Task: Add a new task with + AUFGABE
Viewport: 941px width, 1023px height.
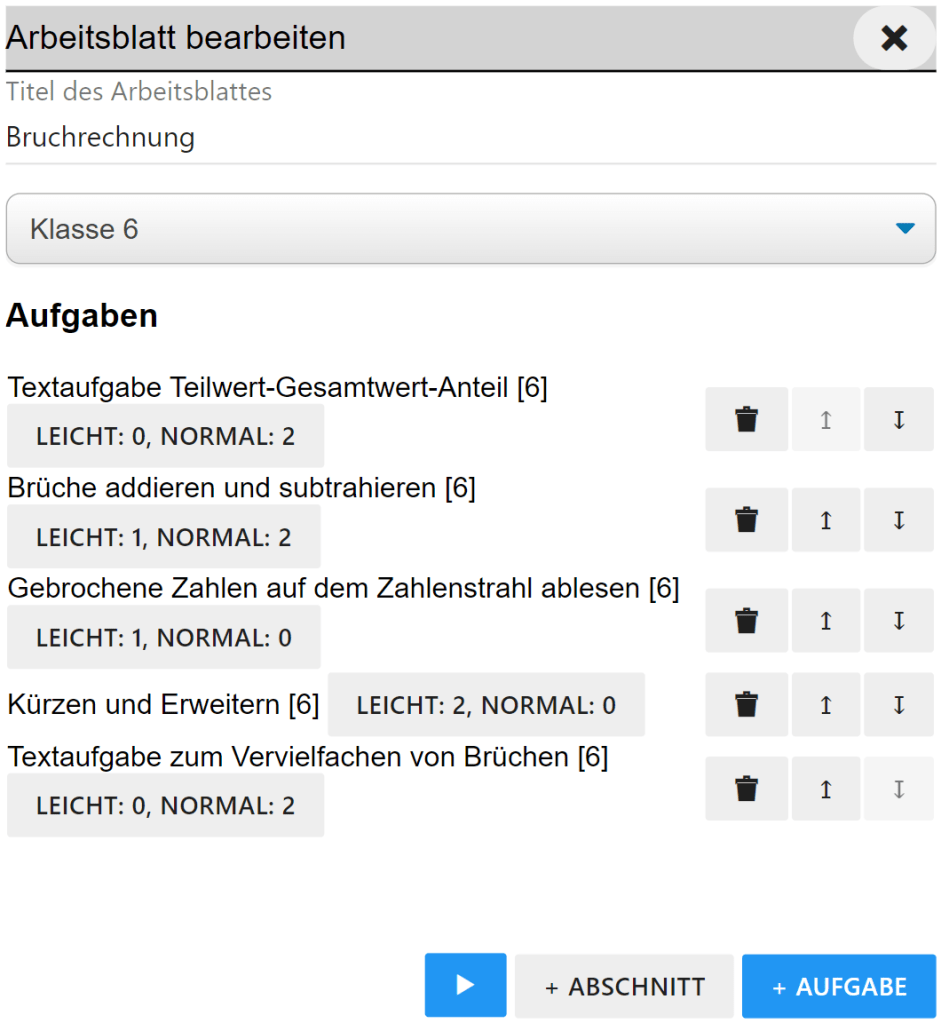Action: click(839, 987)
